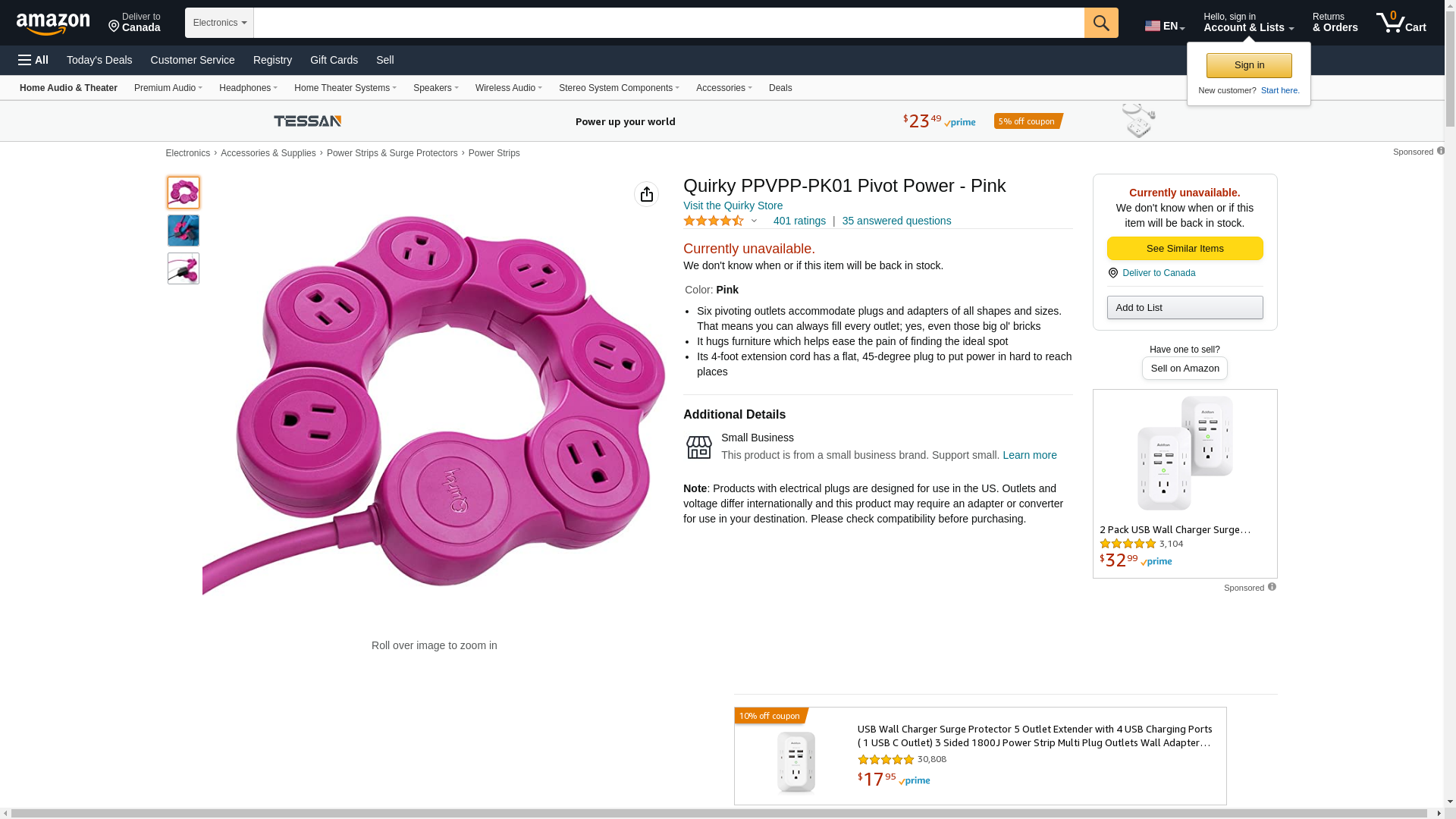Click the Amazon logo

pos(53,24)
